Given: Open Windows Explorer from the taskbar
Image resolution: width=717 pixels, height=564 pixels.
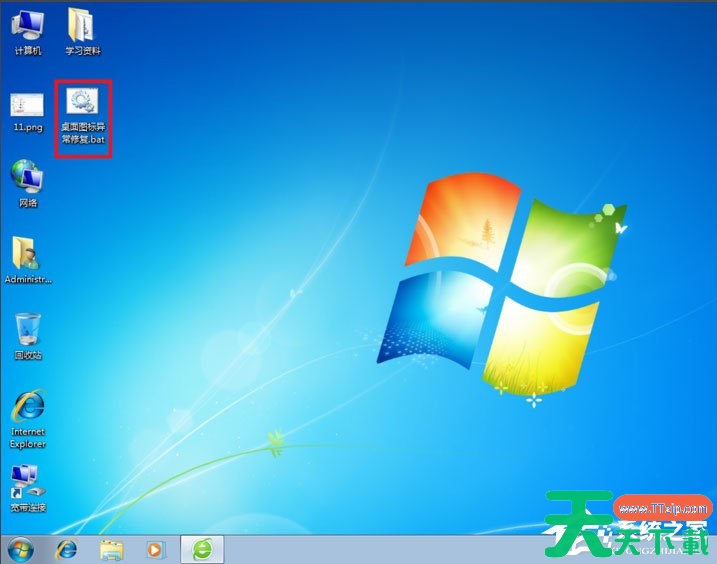Looking at the screenshot, I should pos(111,549).
